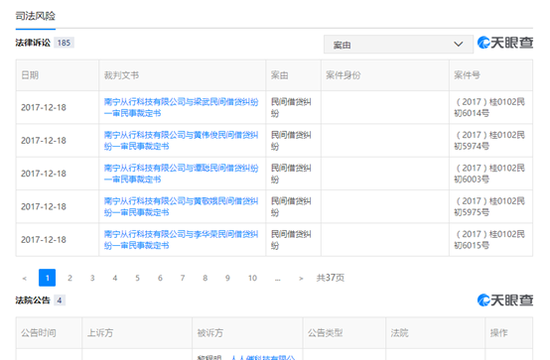Go to page 9 of lawsuits
Image resolution: width=550 pixels, height=360 pixels.
point(228,278)
